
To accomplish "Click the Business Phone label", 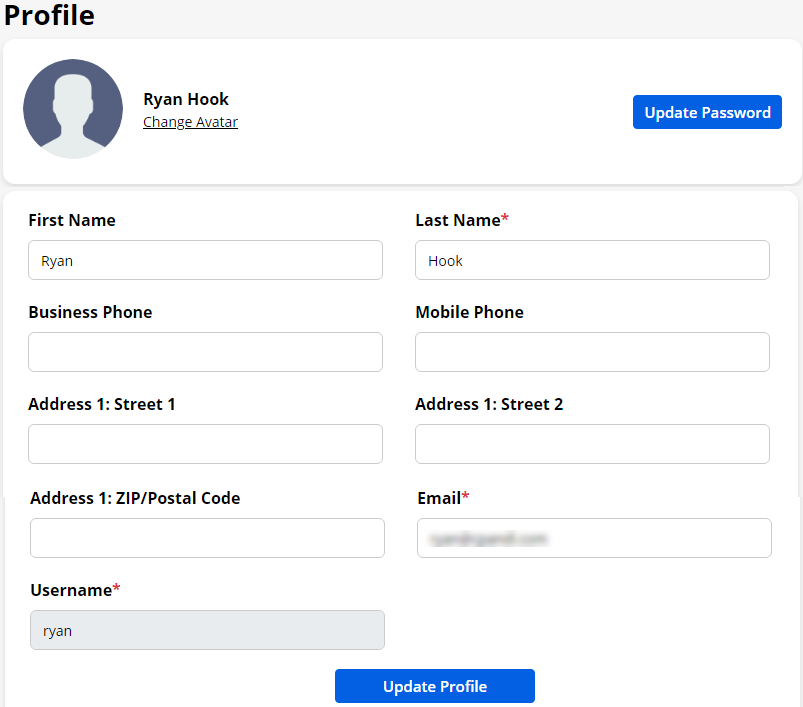I will click(90, 312).
